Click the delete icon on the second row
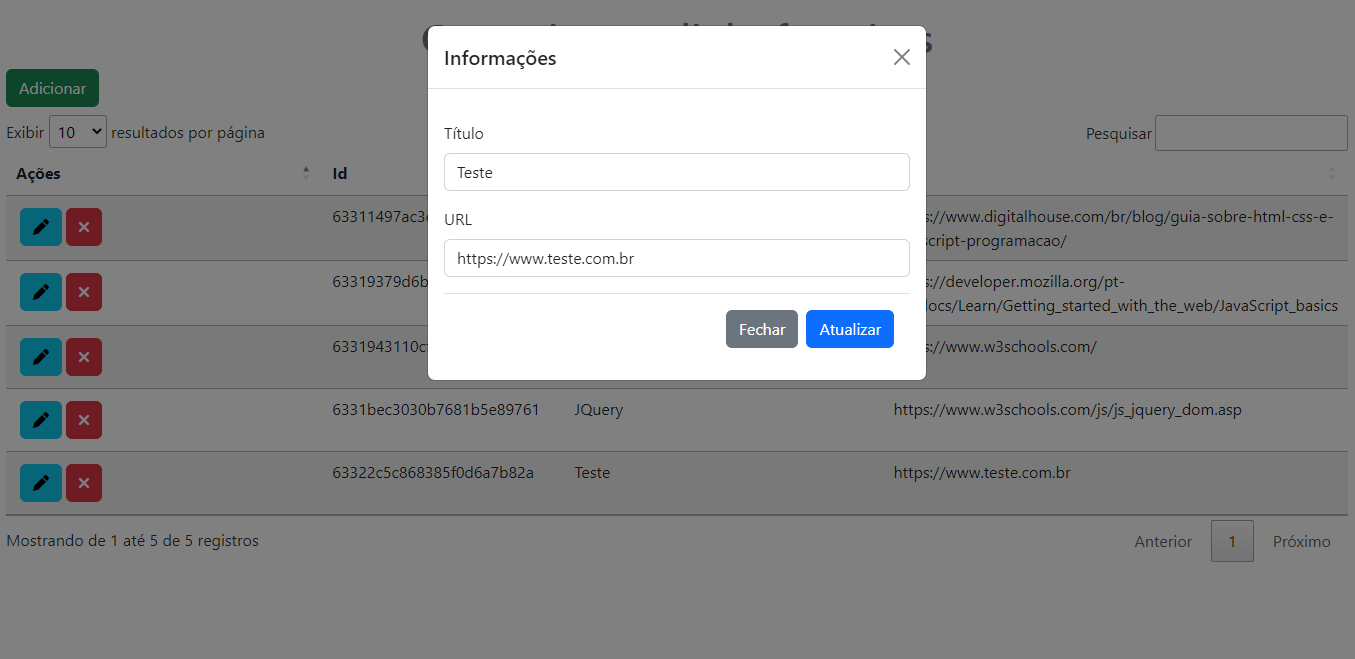 click(83, 292)
